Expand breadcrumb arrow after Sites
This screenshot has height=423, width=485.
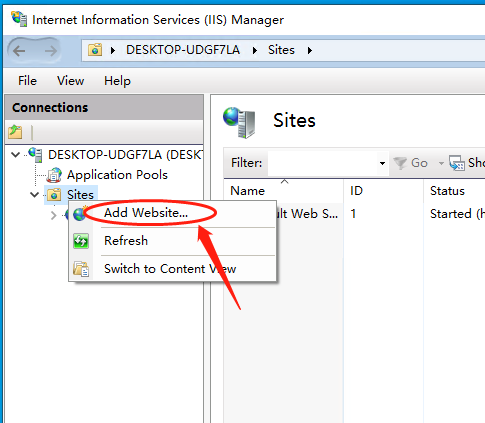click(x=310, y=51)
